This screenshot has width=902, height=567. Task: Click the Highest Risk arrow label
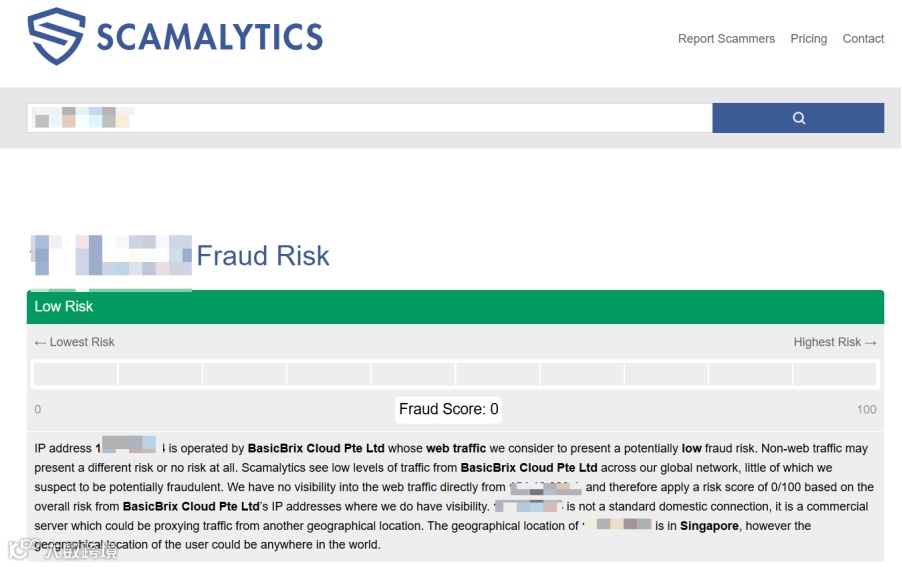click(835, 342)
